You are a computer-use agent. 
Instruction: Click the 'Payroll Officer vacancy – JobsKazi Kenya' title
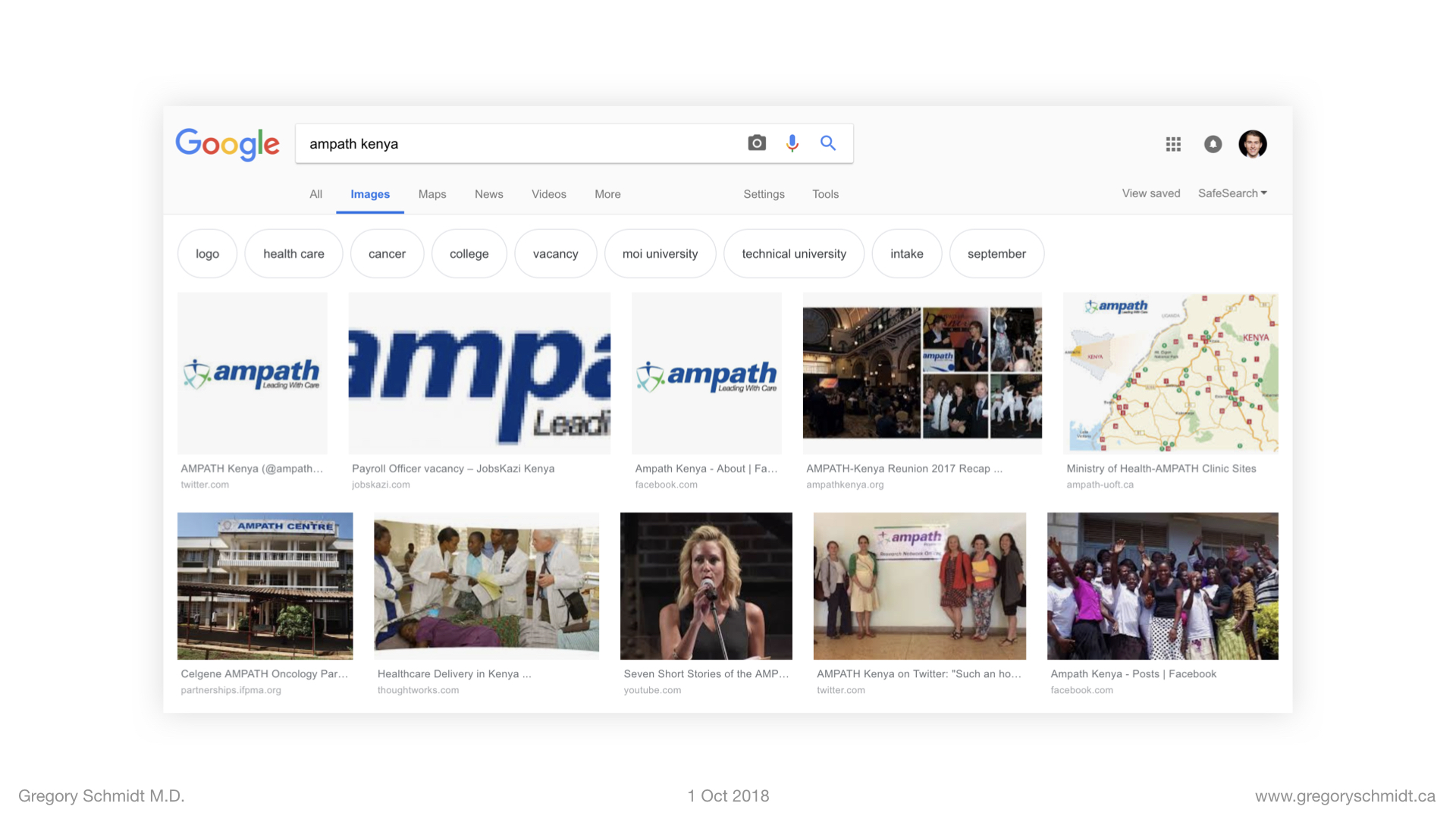click(453, 469)
